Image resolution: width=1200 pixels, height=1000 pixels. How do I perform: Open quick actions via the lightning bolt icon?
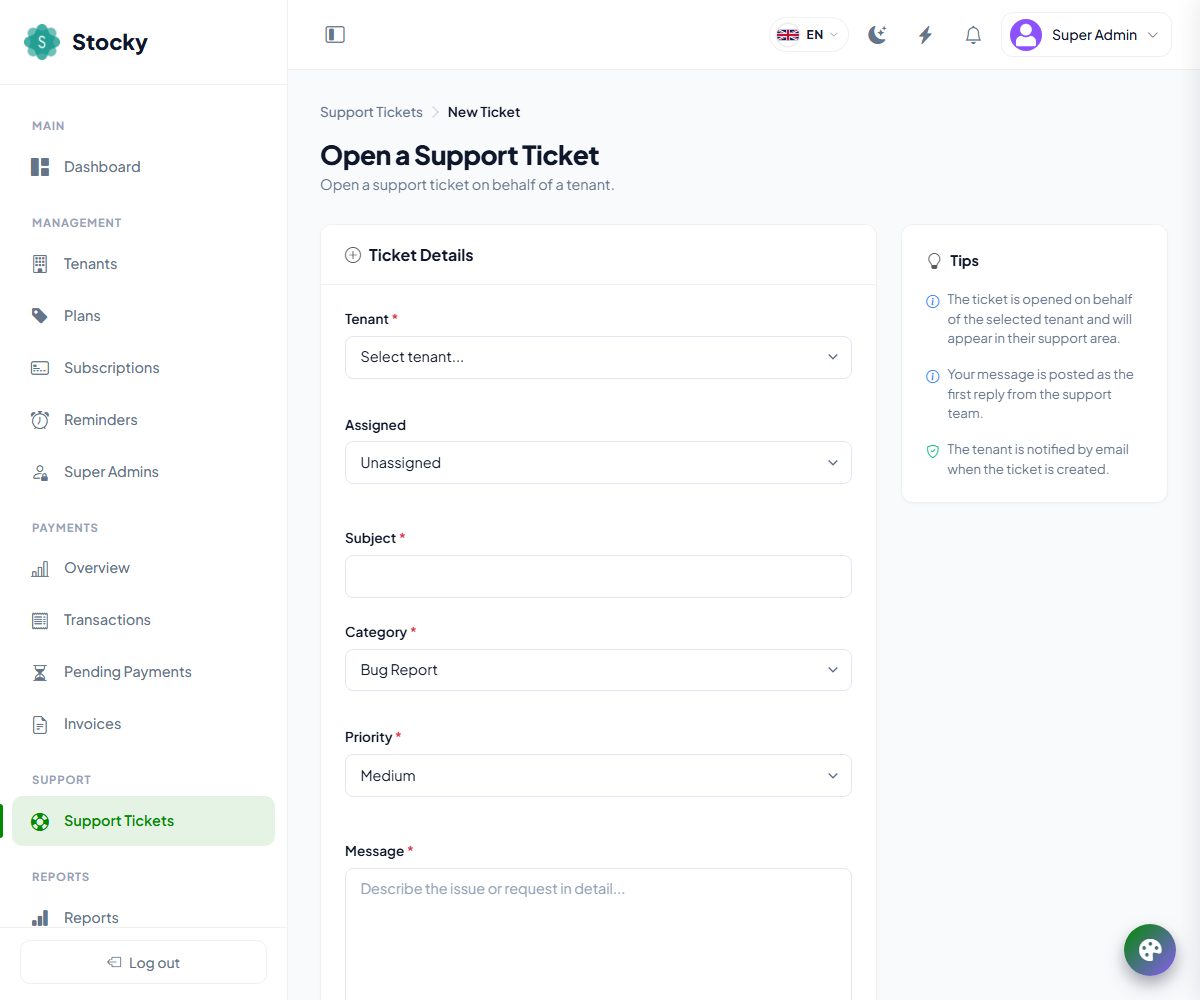coord(925,35)
